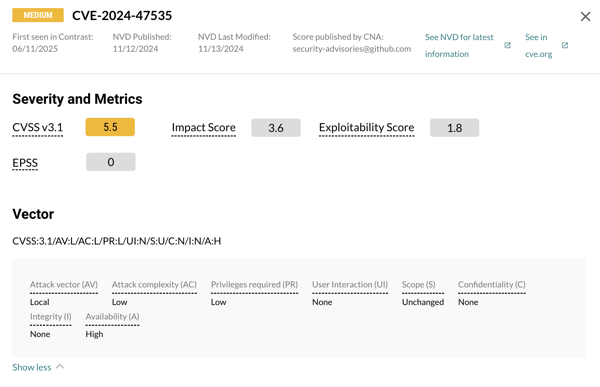The height and width of the screenshot is (387, 600).
Task: Click the MEDIUM severity badge
Action: point(38,15)
